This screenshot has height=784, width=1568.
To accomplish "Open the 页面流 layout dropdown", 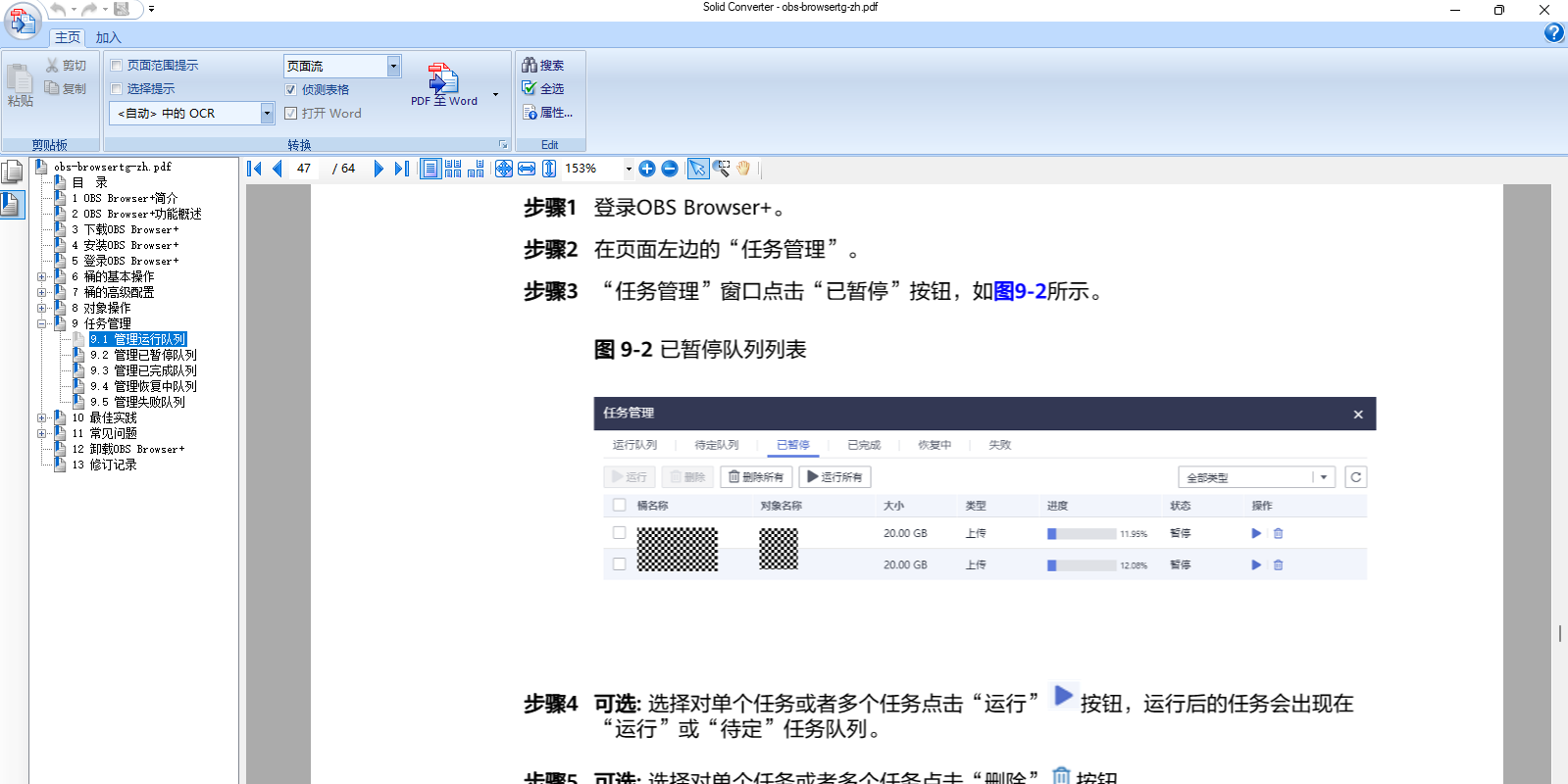I will [x=393, y=66].
